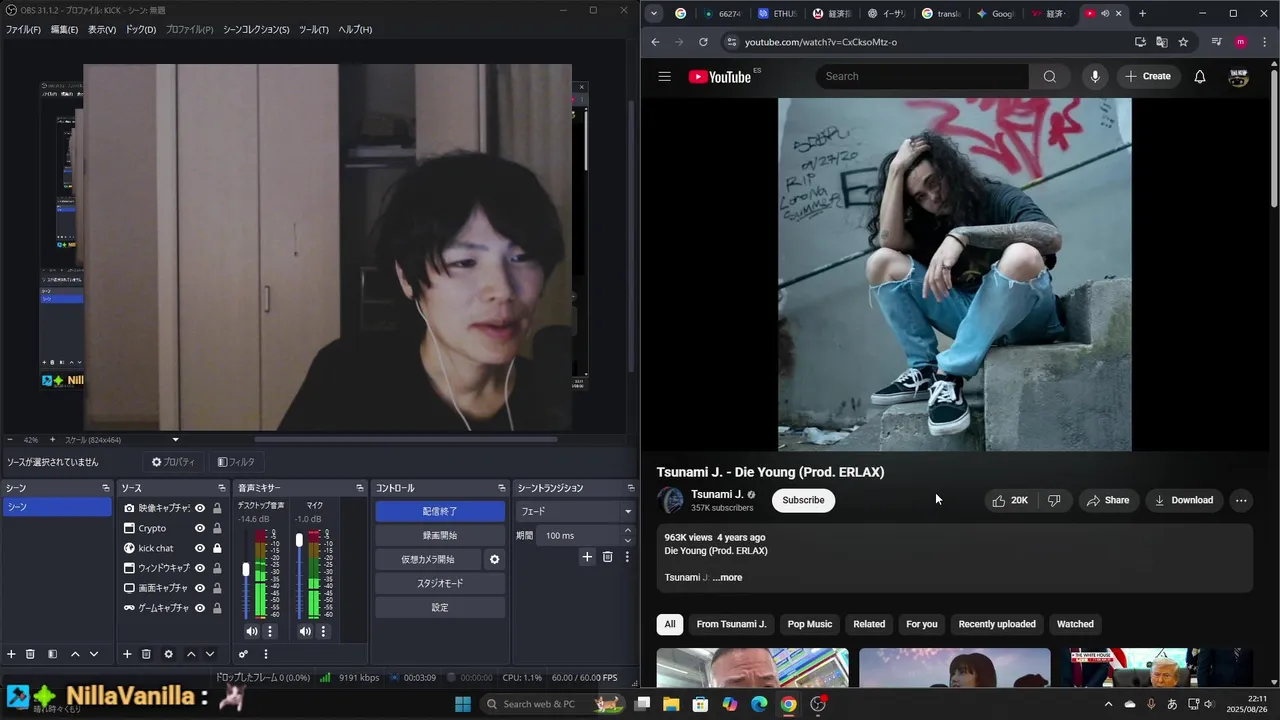The image size is (1280, 720).
Task: Toggle visibility of ゲームキャプチャ source
Action: click(200, 608)
